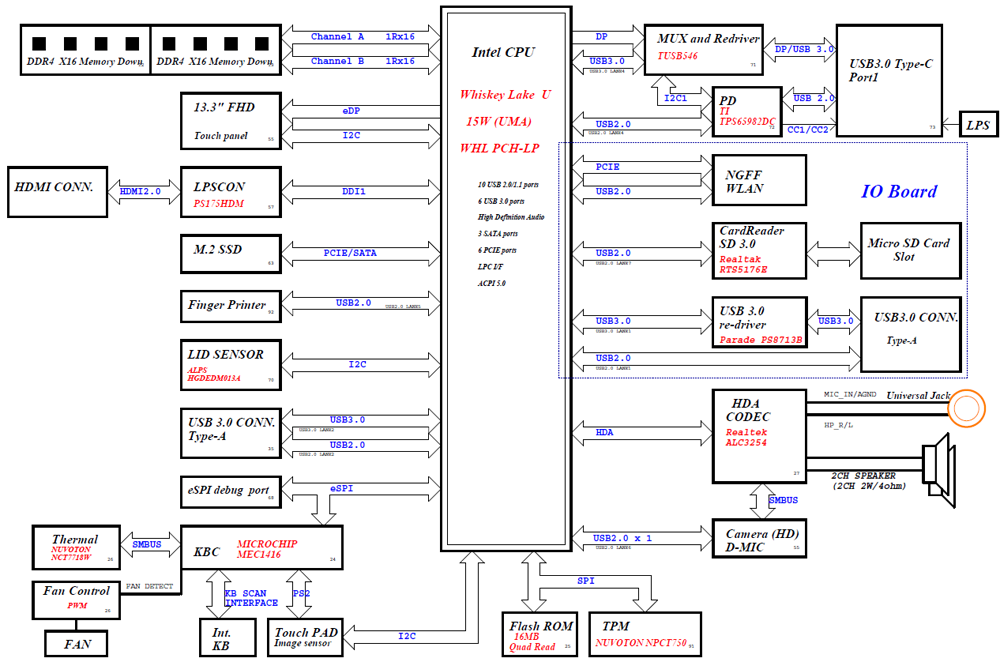Click the 'NGFF WLAN' block
The height and width of the screenshot is (662, 1000).
coord(759,180)
